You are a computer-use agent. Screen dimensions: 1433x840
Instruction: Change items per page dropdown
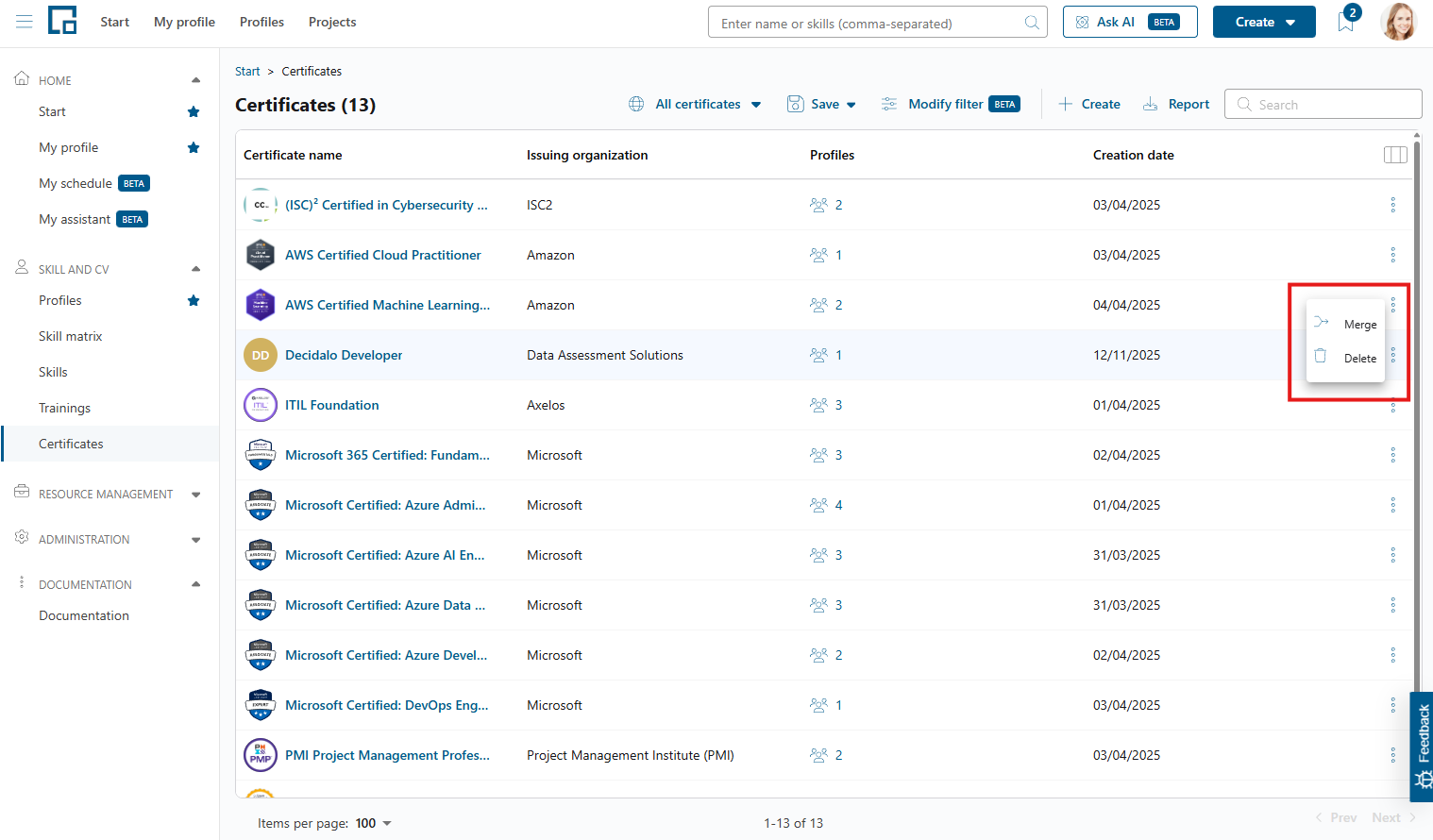tap(374, 823)
